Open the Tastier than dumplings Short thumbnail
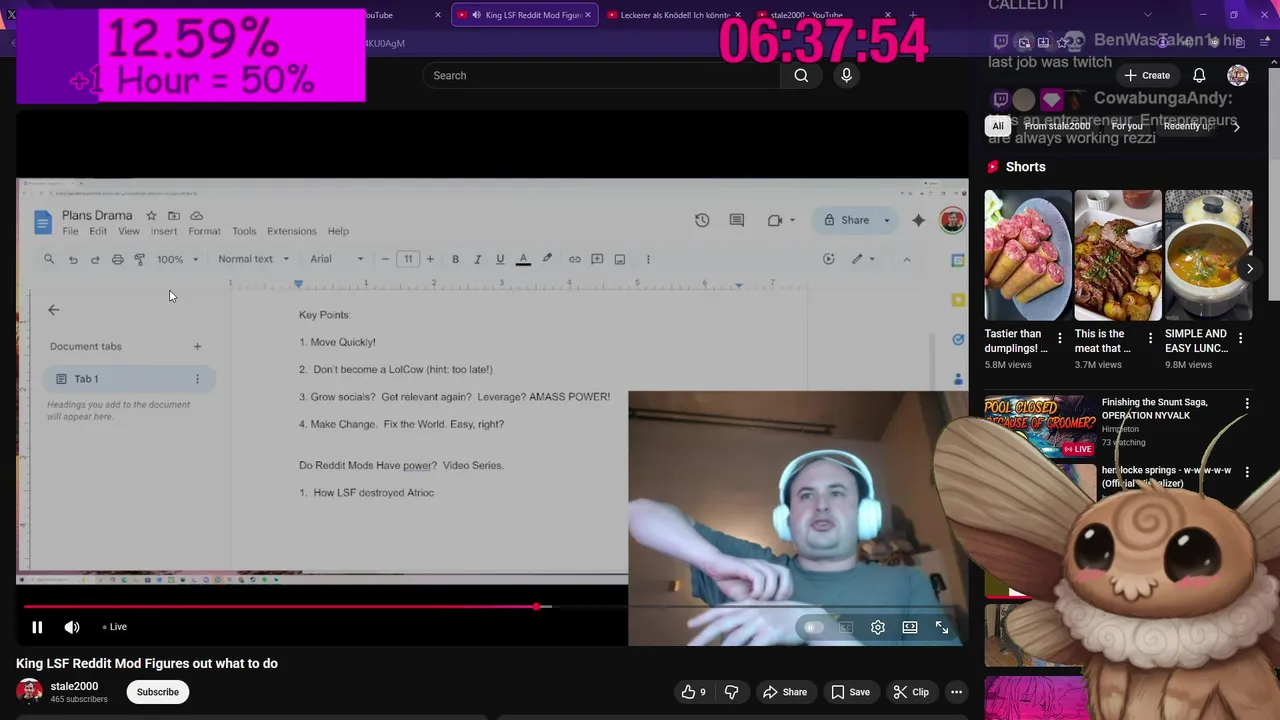The width and height of the screenshot is (1280, 720). coord(1028,255)
